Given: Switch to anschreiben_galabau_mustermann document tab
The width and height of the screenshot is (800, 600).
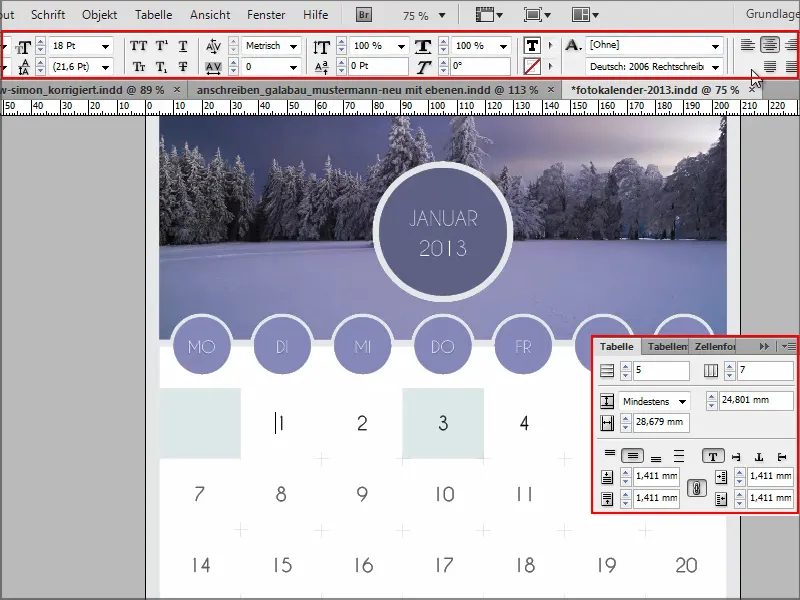Looking at the screenshot, I should pyautogui.click(x=367, y=90).
